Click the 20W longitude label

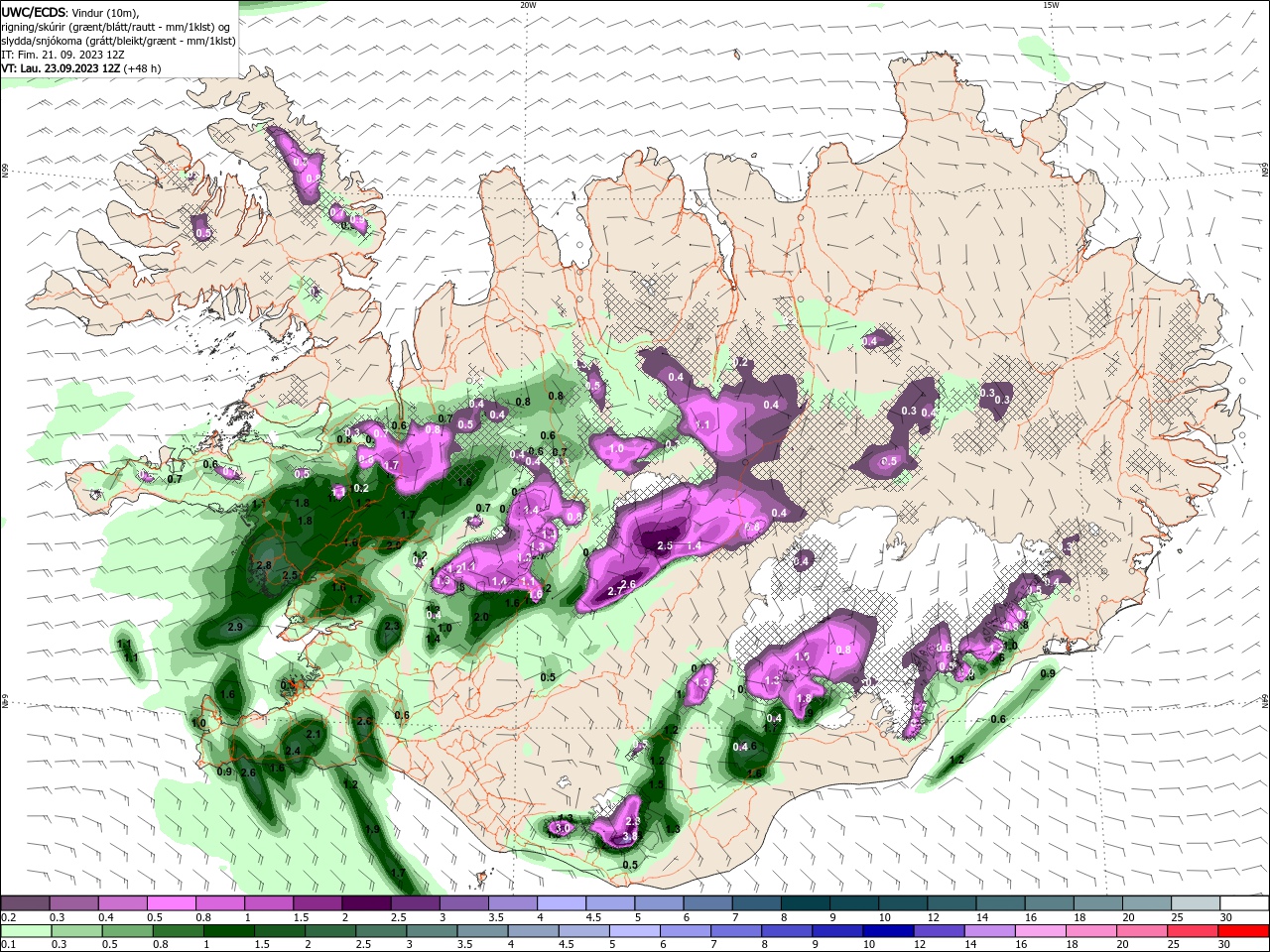click(x=528, y=5)
